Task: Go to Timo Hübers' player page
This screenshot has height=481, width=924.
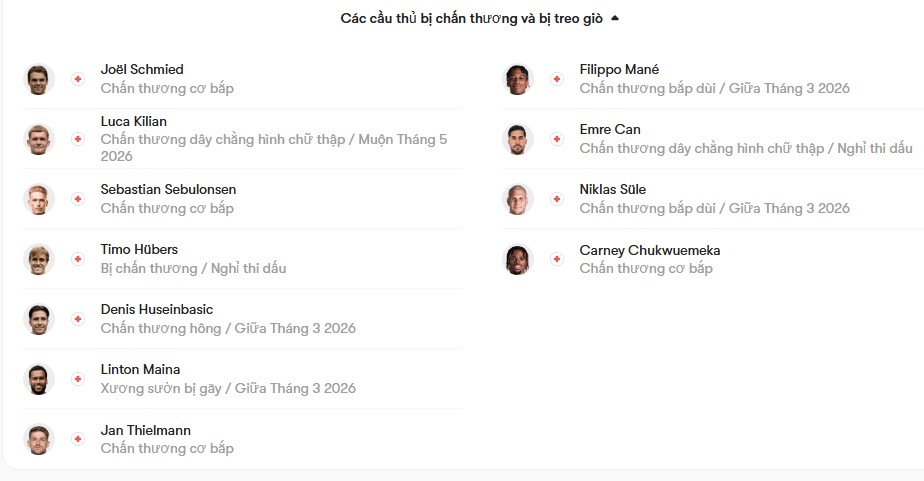Action: [x=140, y=249]
